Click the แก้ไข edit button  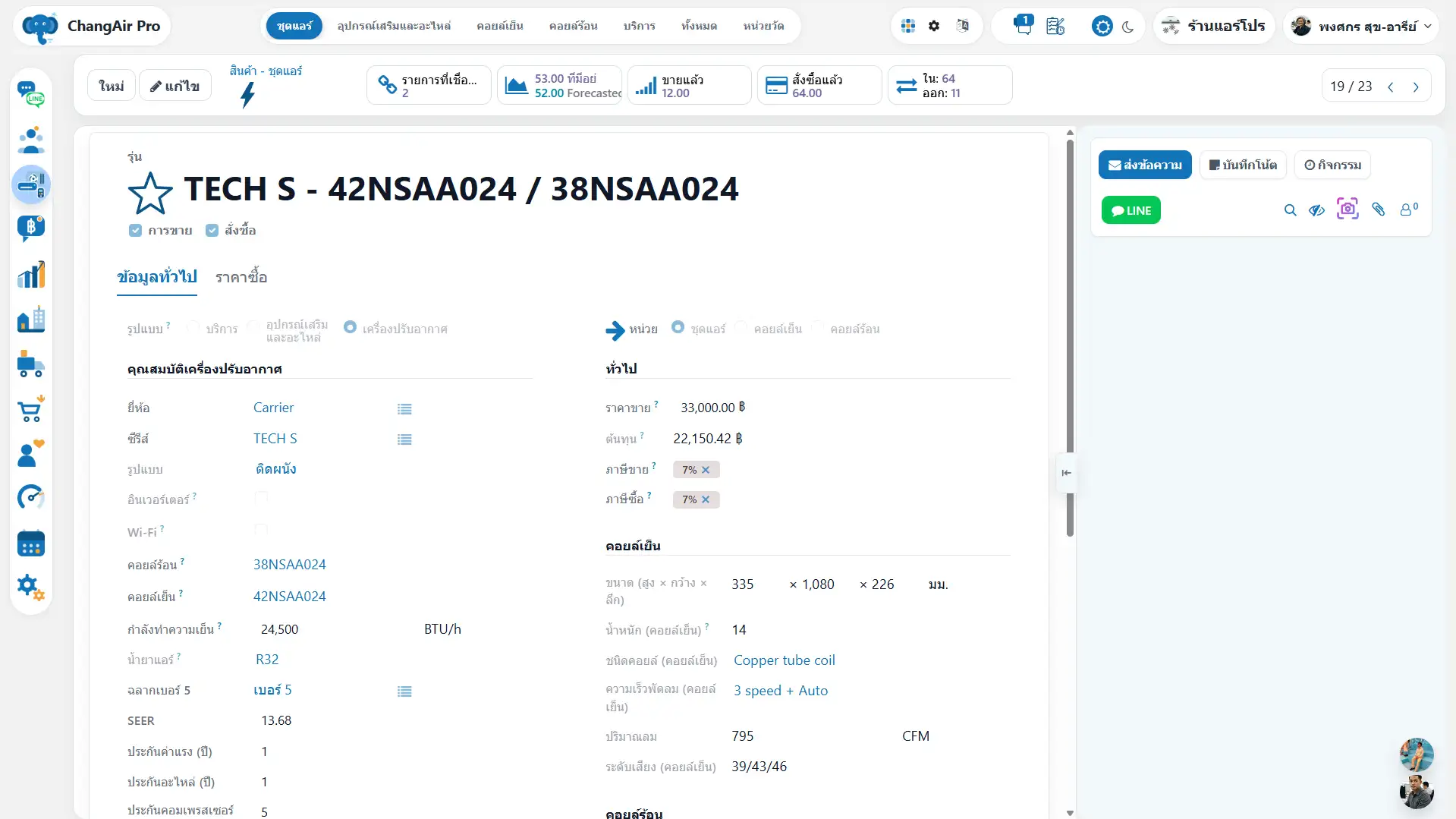click(x=175, y=86)
